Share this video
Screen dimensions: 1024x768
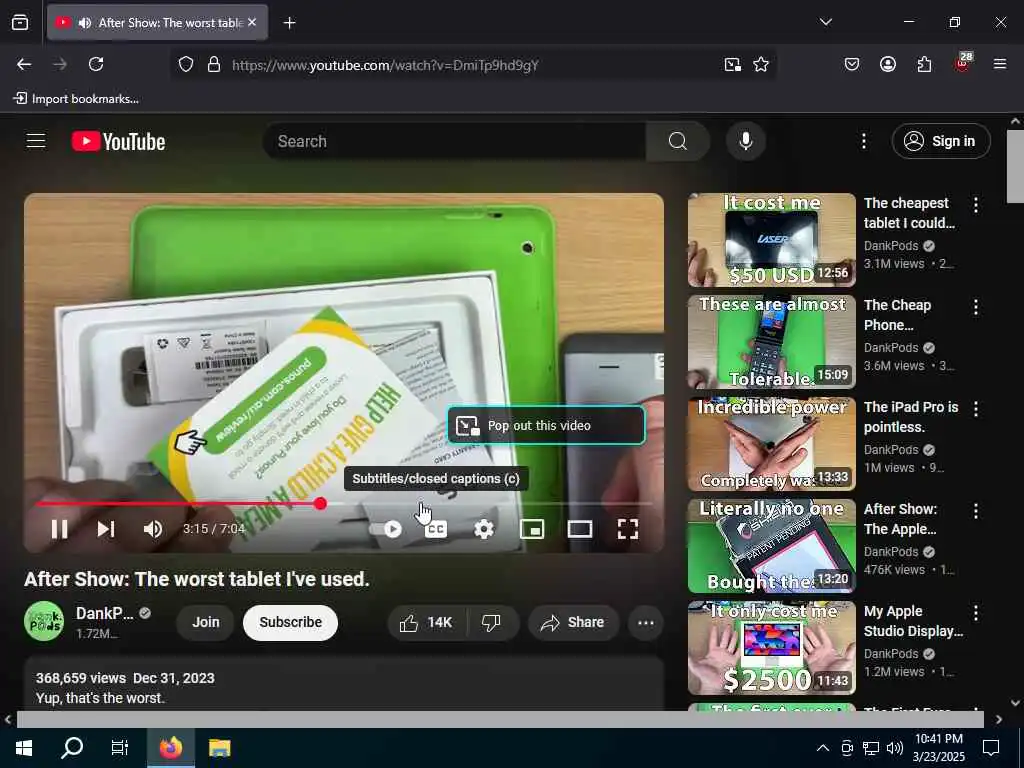tap(573, 622)
